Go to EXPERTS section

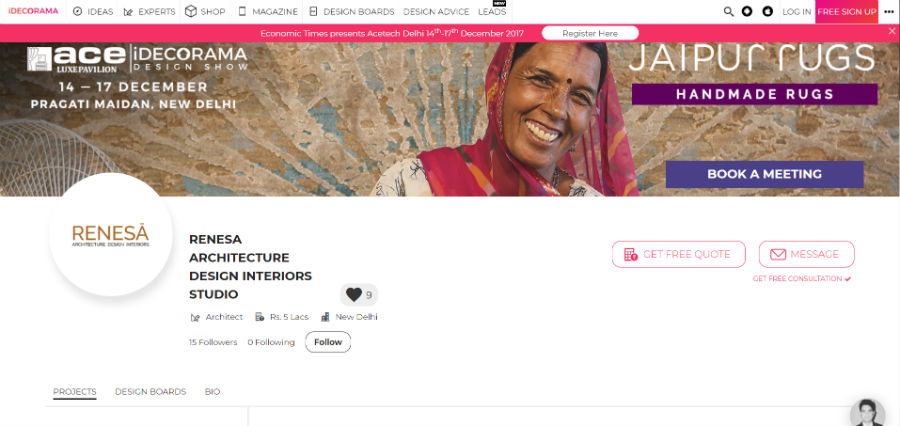pyautogui.click(x=150, y=11)
